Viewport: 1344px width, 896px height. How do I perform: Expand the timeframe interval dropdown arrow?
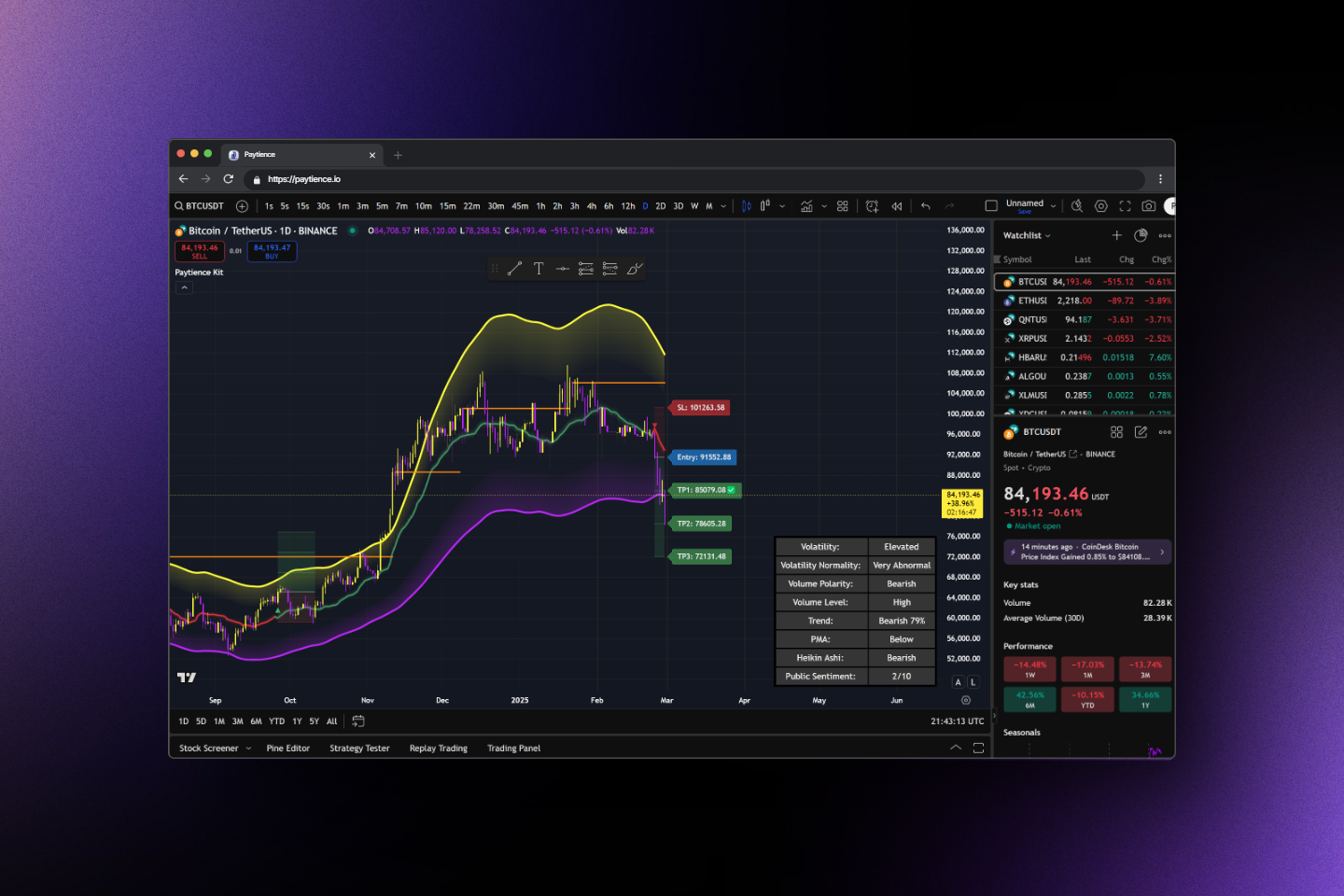click(x=722, y=206)
